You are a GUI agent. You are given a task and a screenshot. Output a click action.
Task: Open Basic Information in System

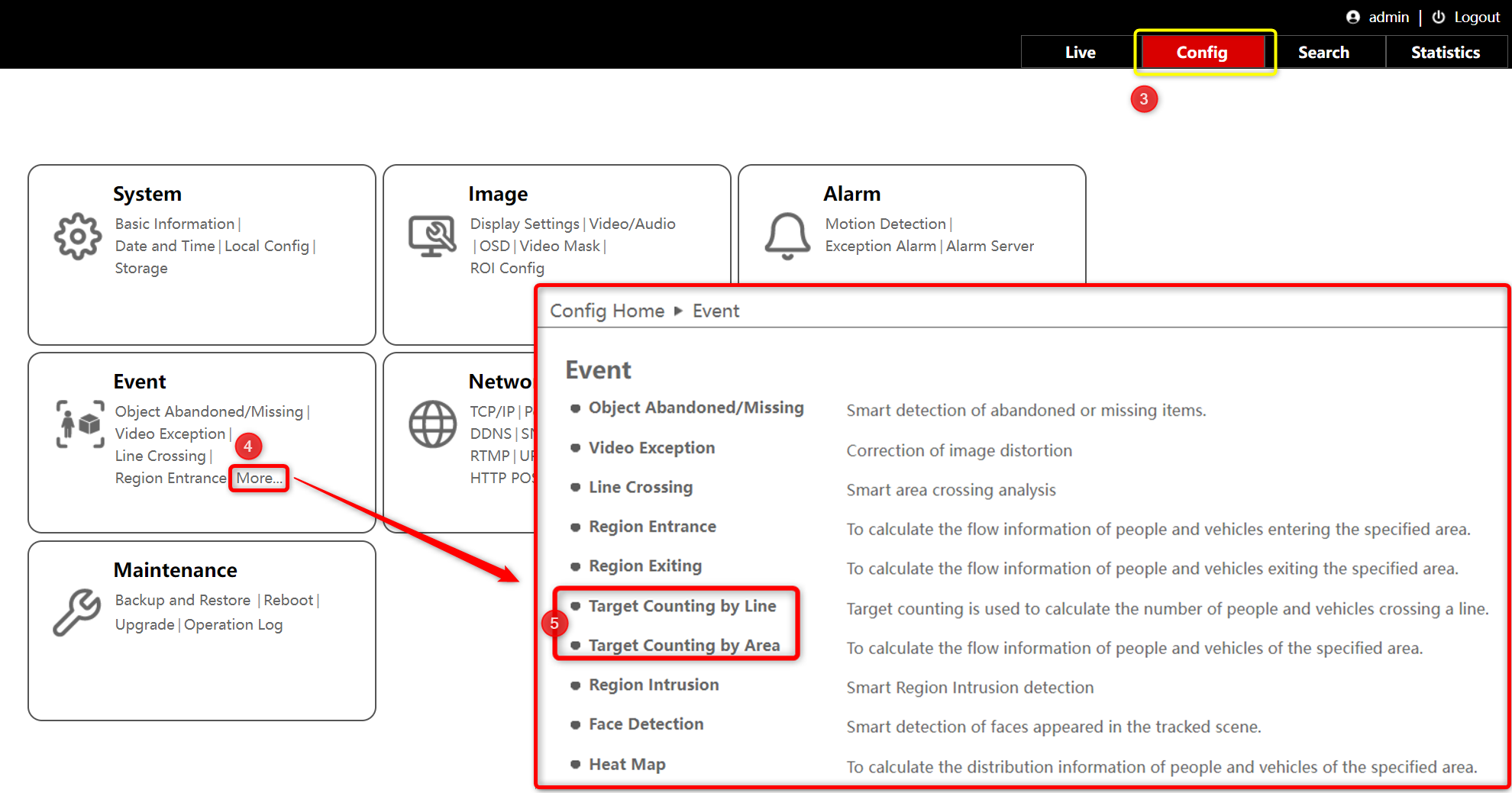tap(175, 224)
